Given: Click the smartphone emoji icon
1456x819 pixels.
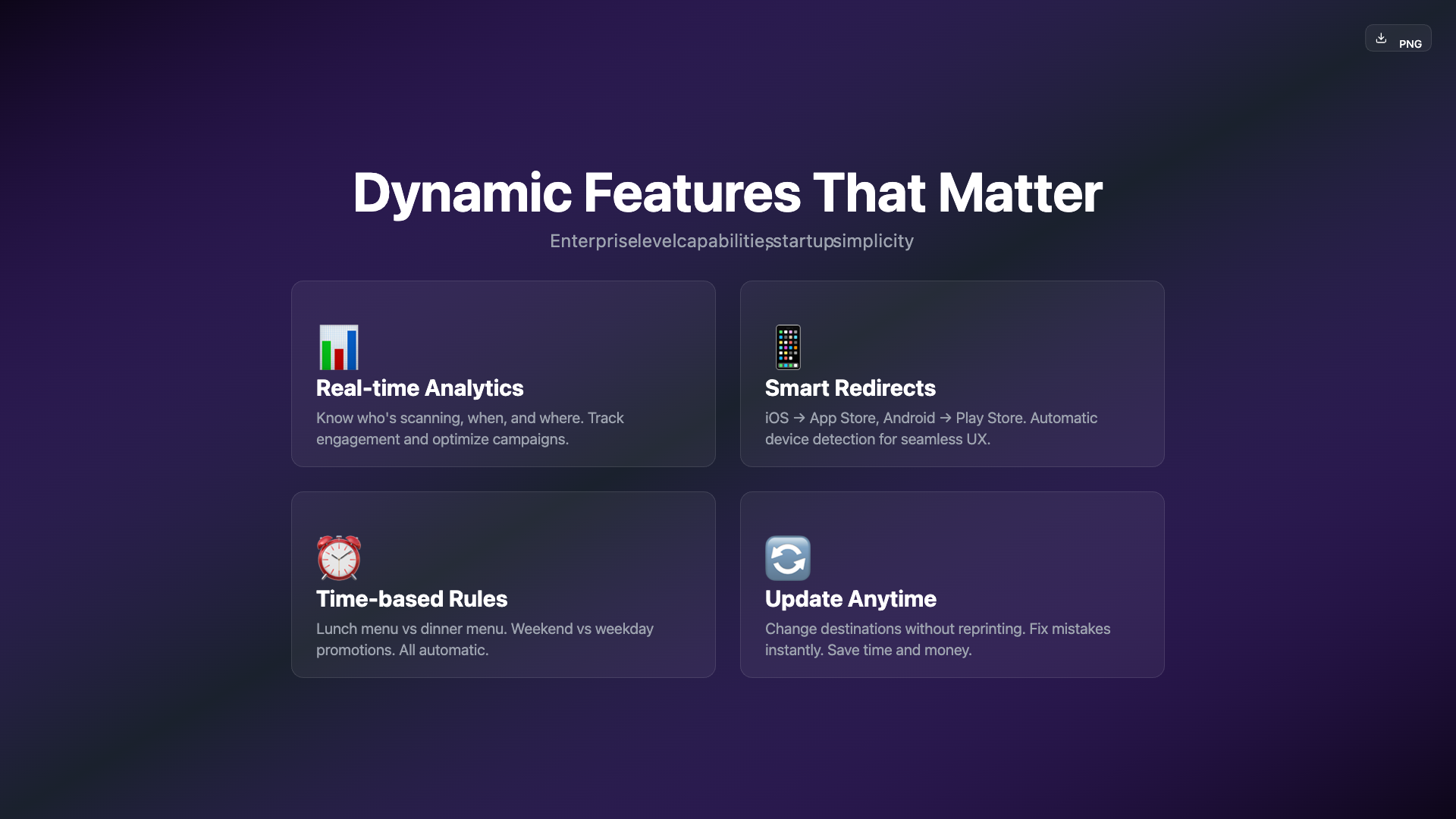Looking at the screenshot, I should [x=788, y=347].
